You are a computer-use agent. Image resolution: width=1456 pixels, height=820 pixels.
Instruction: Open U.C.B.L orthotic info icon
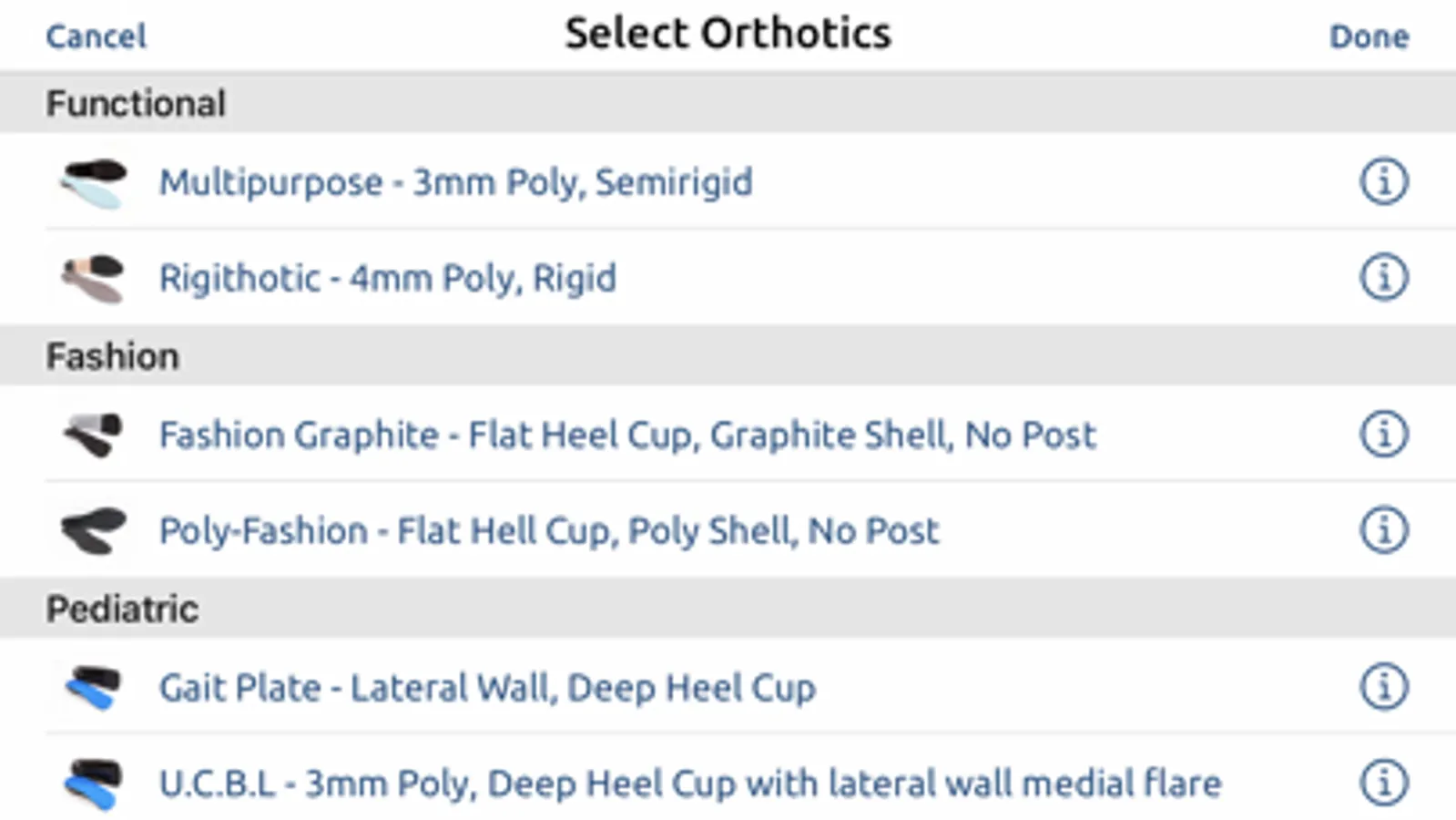(x=1383, y=783)
